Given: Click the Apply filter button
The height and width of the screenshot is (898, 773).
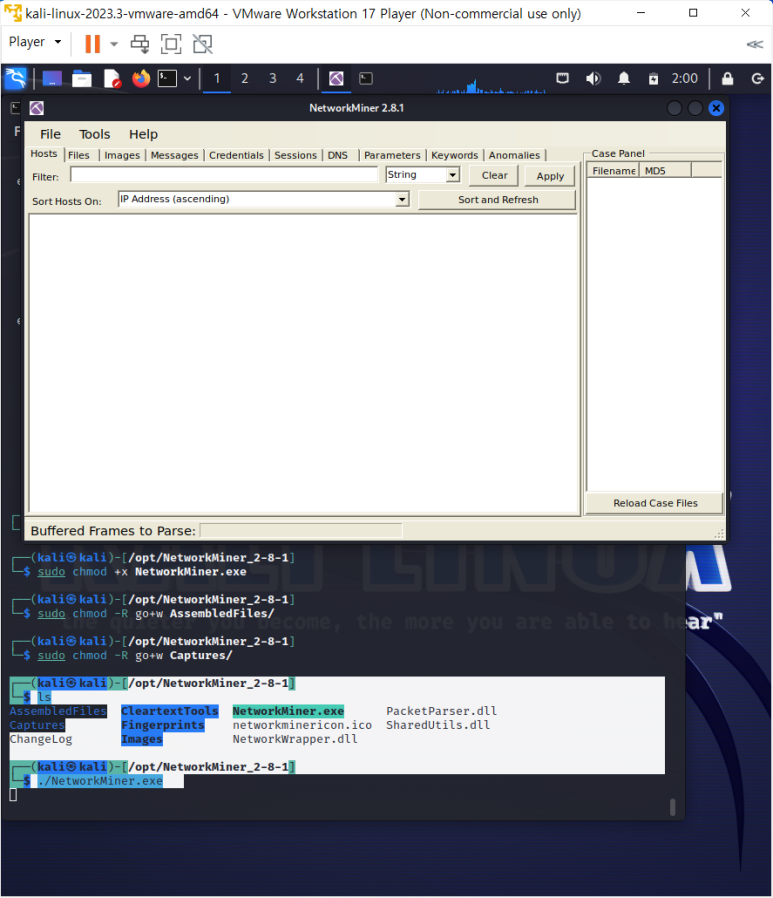Looking at the screenshot, I should (x=550, y=176).
